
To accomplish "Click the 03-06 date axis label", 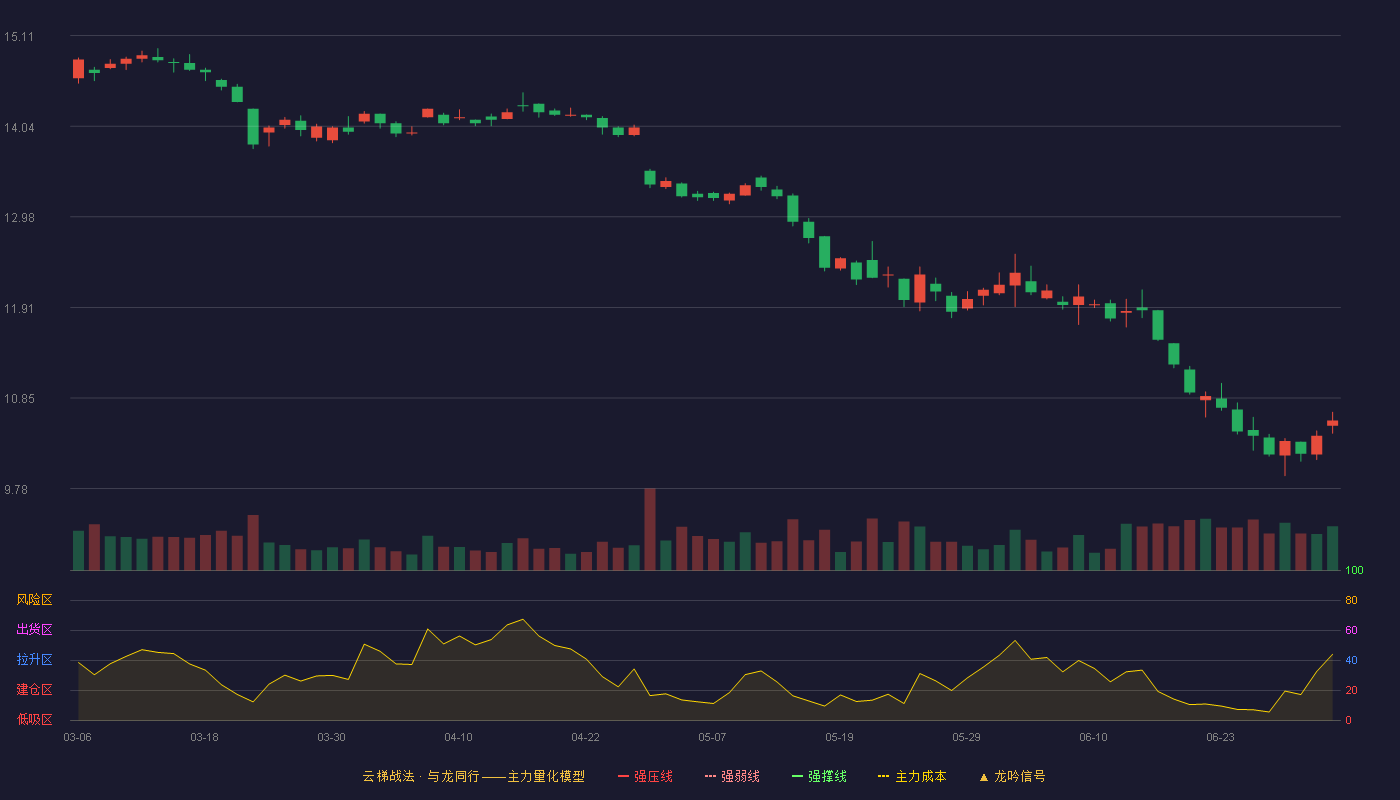I will point(77,737).
